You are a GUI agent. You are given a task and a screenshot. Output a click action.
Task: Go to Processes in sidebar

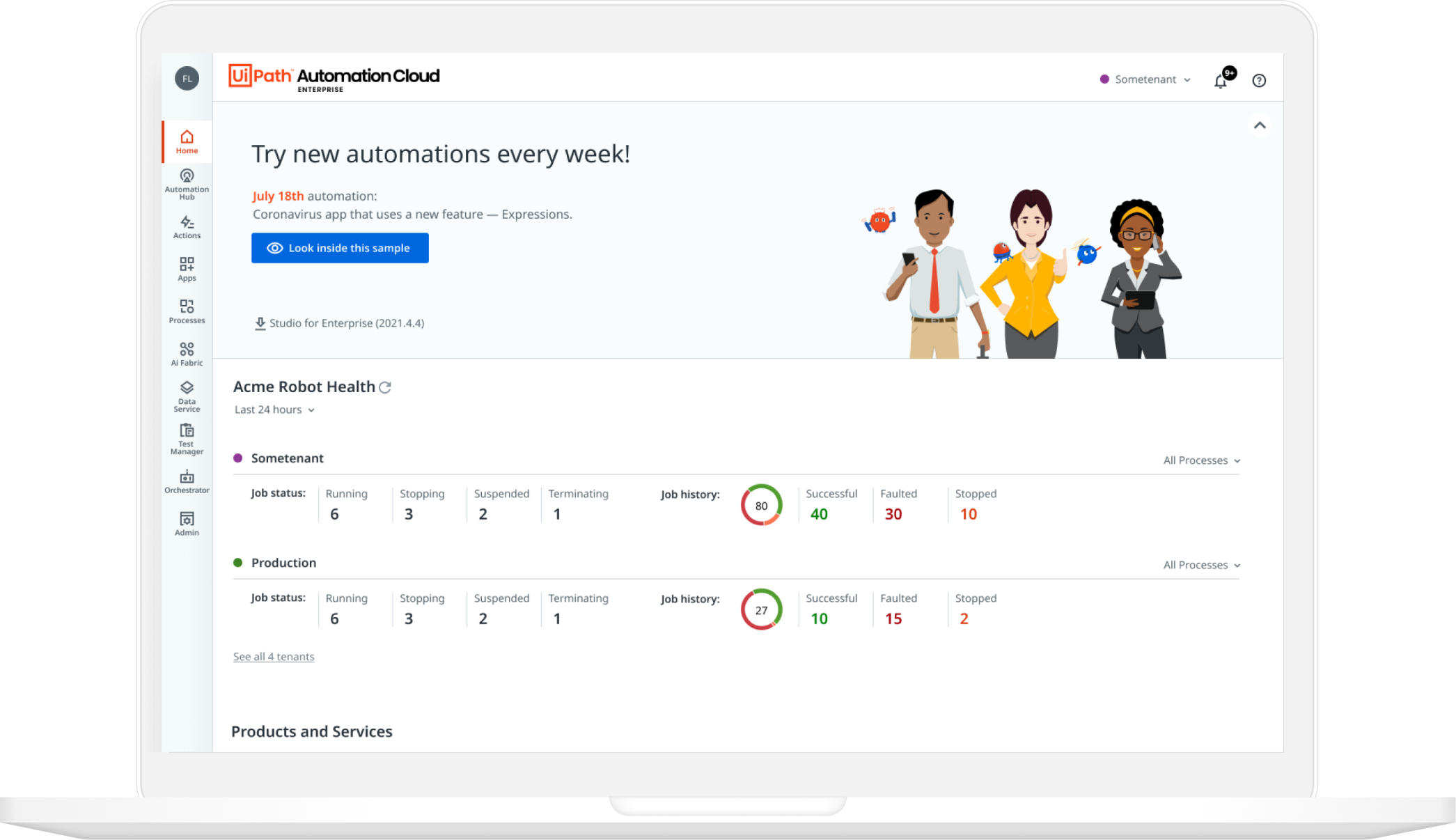coord(187,311)
